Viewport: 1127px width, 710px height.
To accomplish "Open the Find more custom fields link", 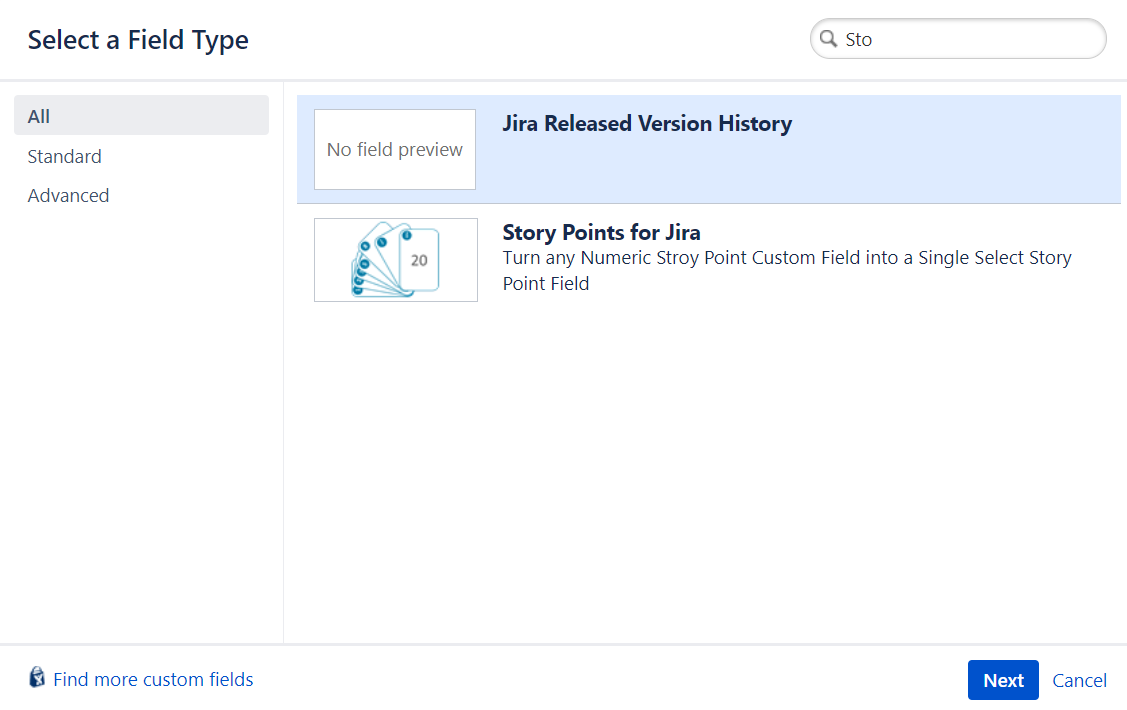I will [153, 680].
